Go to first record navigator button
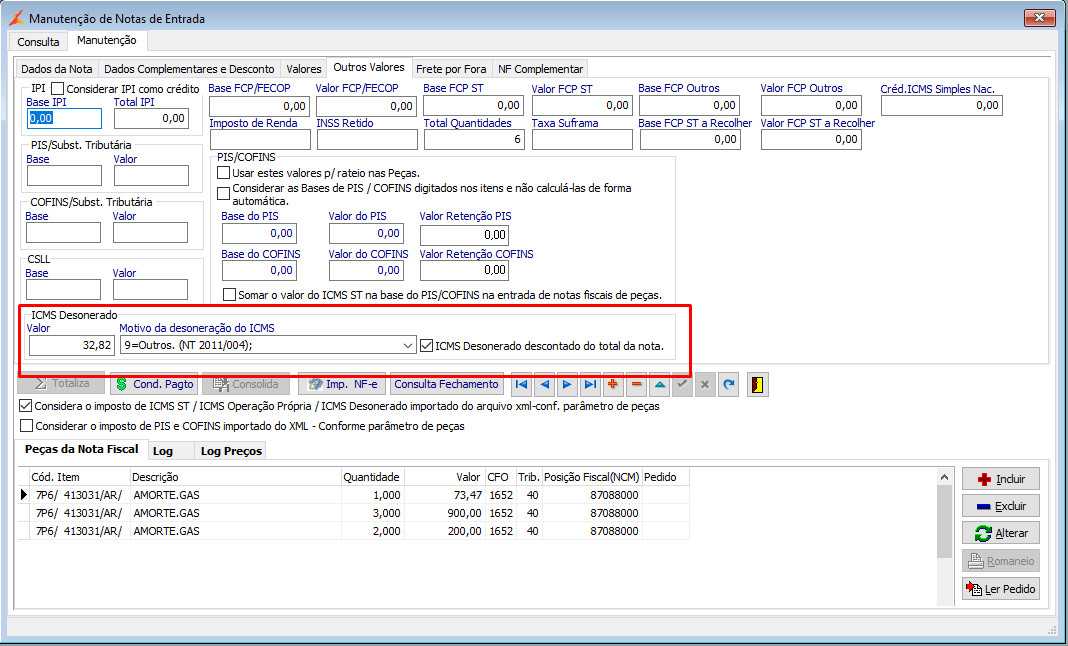 (522, 384)
